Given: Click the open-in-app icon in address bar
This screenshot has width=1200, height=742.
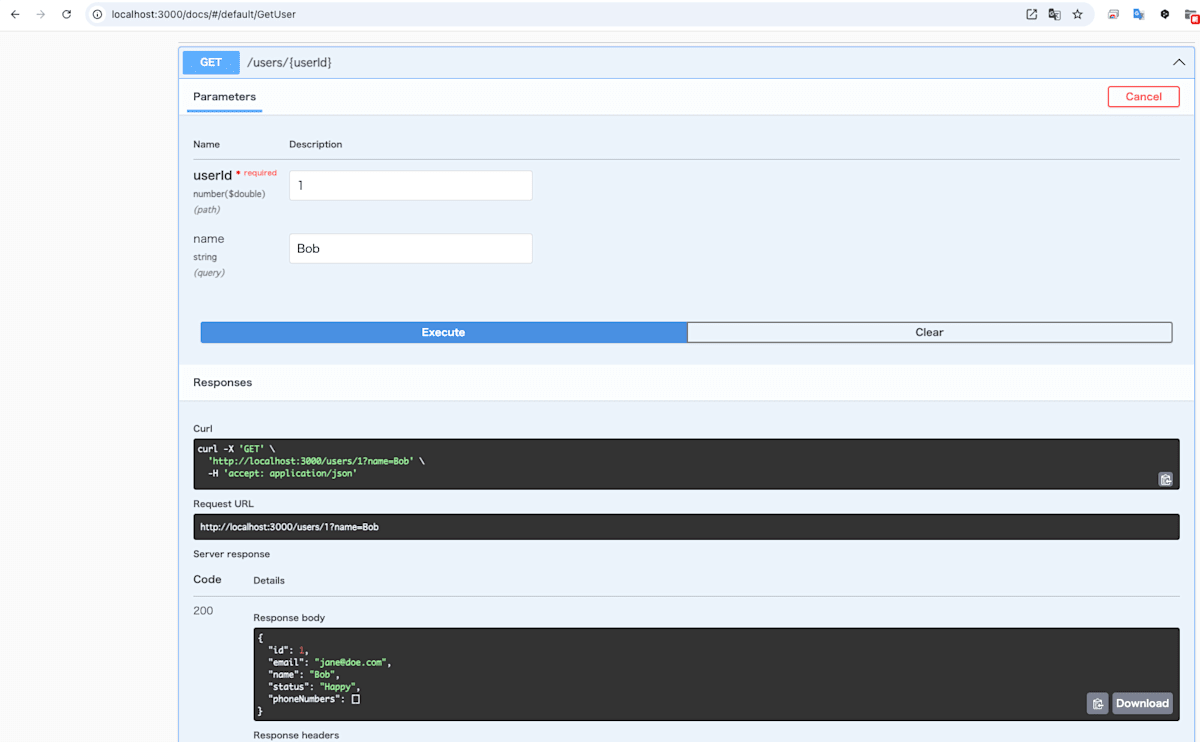Looking at the screenshot, I should coord(1031,15).
